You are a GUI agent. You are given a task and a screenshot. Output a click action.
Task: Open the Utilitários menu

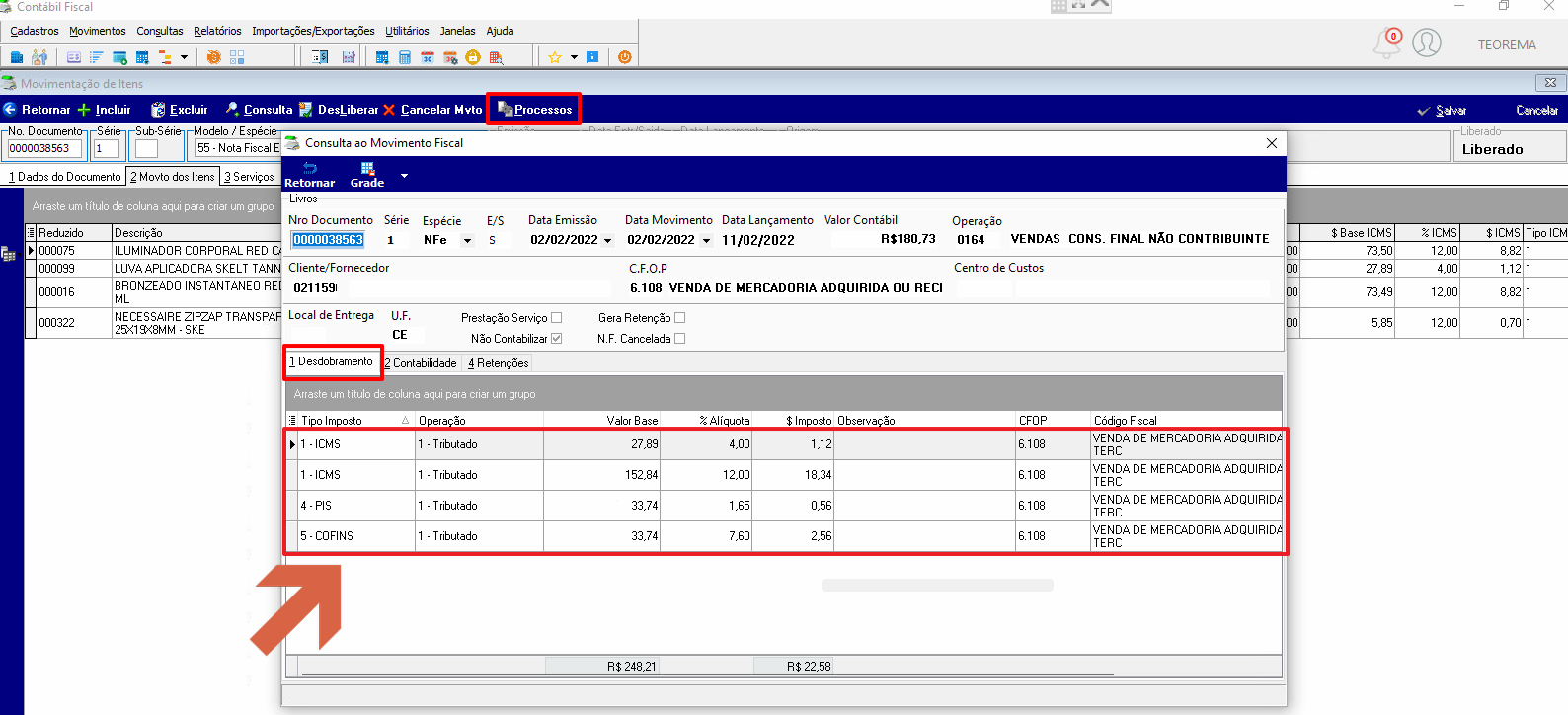click(407, 31)
